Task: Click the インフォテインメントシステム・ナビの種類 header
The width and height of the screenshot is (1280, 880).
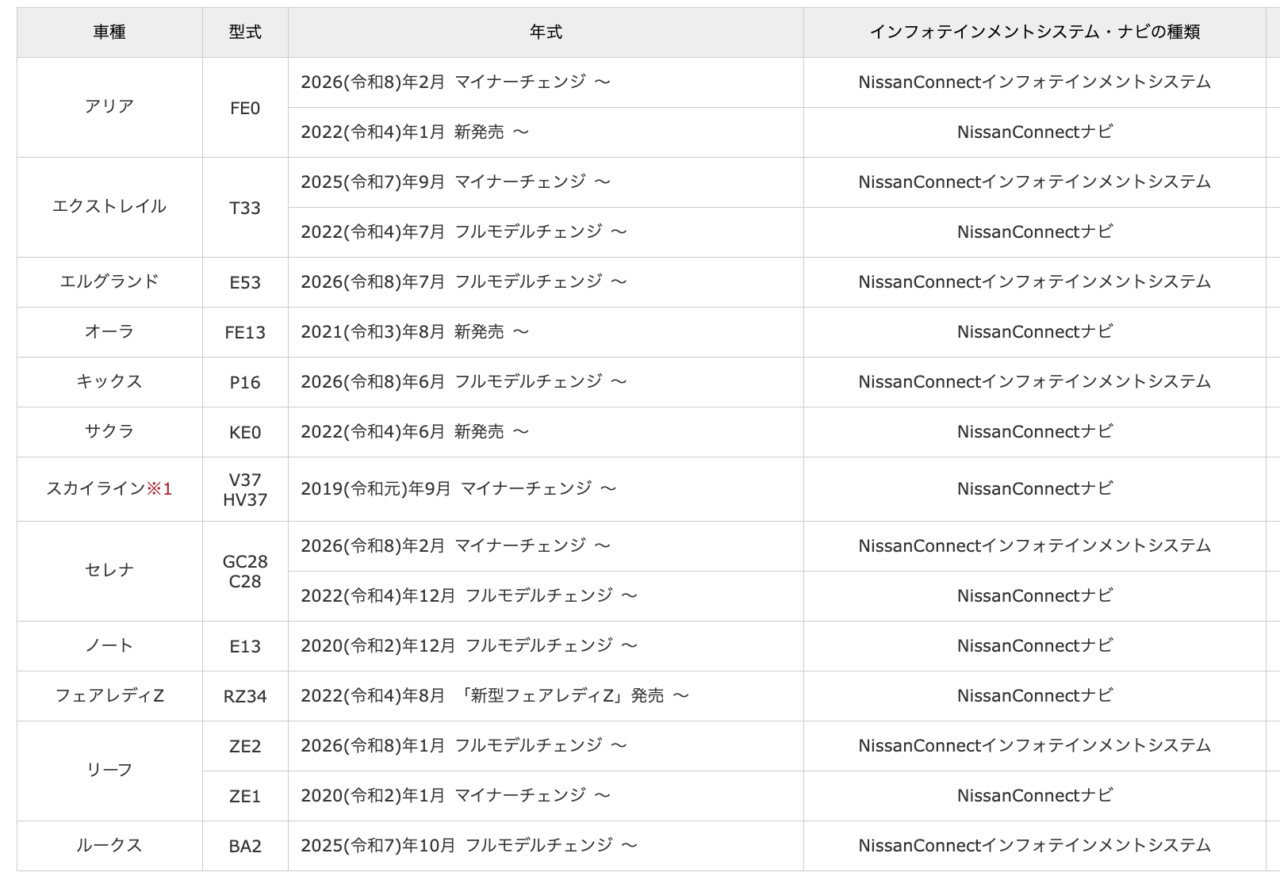Action: (x=1035, y=32)
